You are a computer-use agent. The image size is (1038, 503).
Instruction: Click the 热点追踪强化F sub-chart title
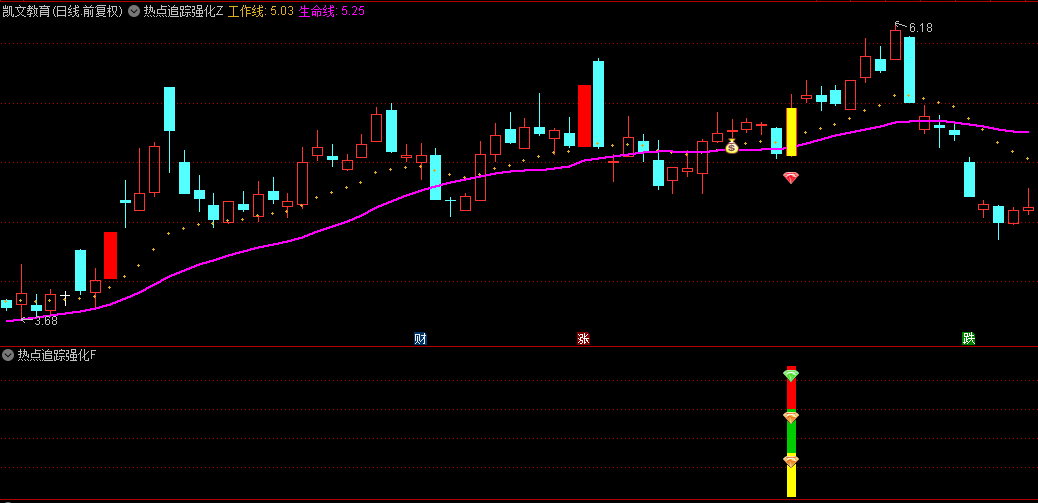pyautogui.click(x=57, y=355)
